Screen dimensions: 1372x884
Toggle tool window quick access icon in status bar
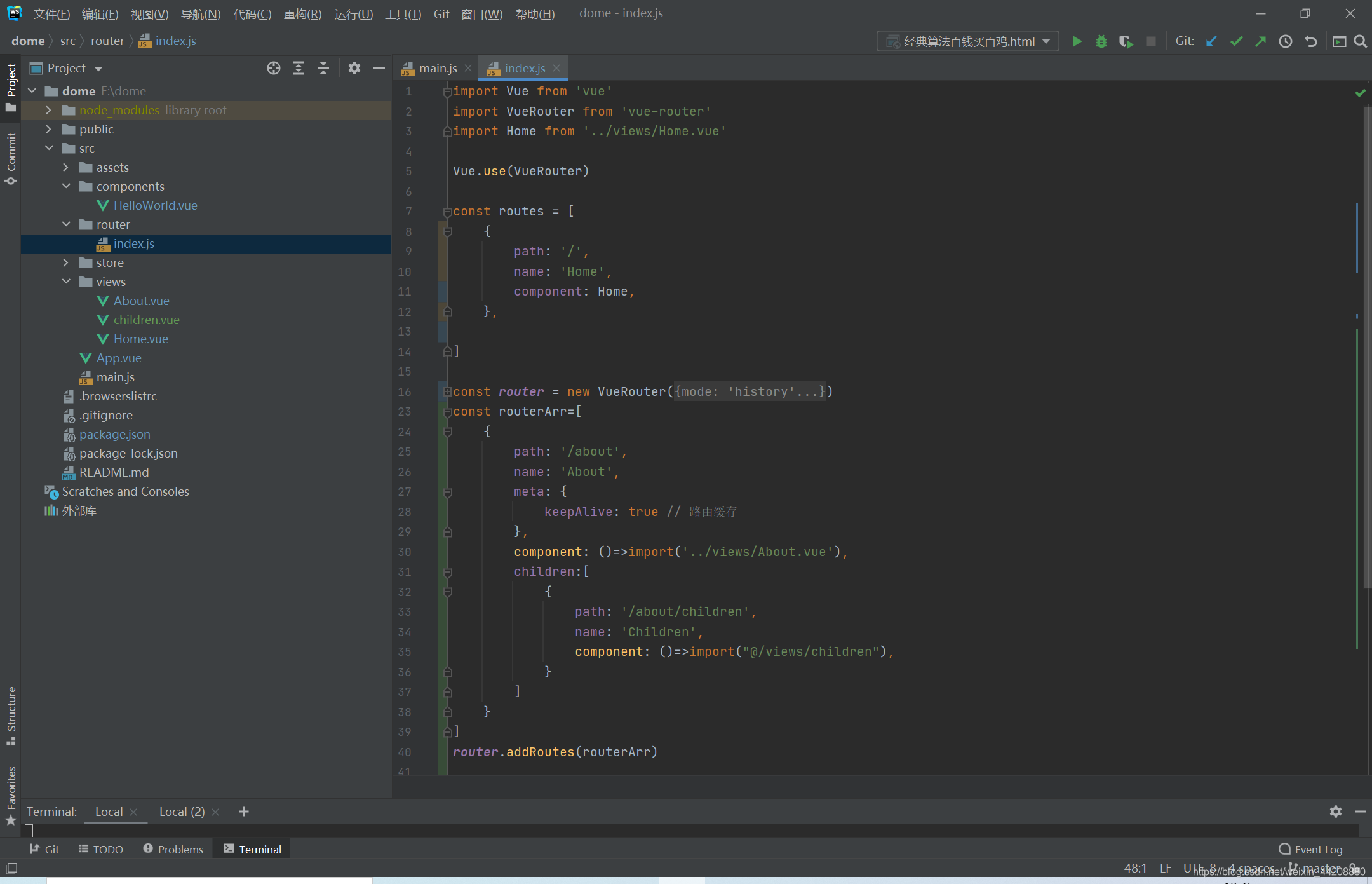(11, 868)
